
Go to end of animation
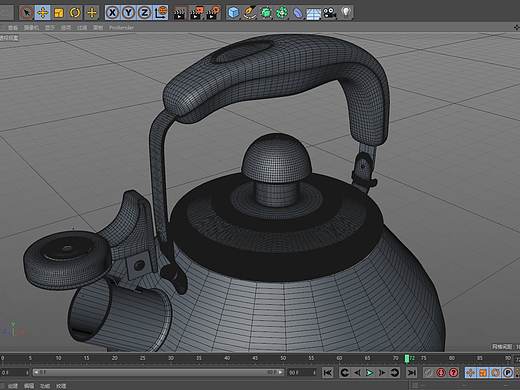[412, 372]
